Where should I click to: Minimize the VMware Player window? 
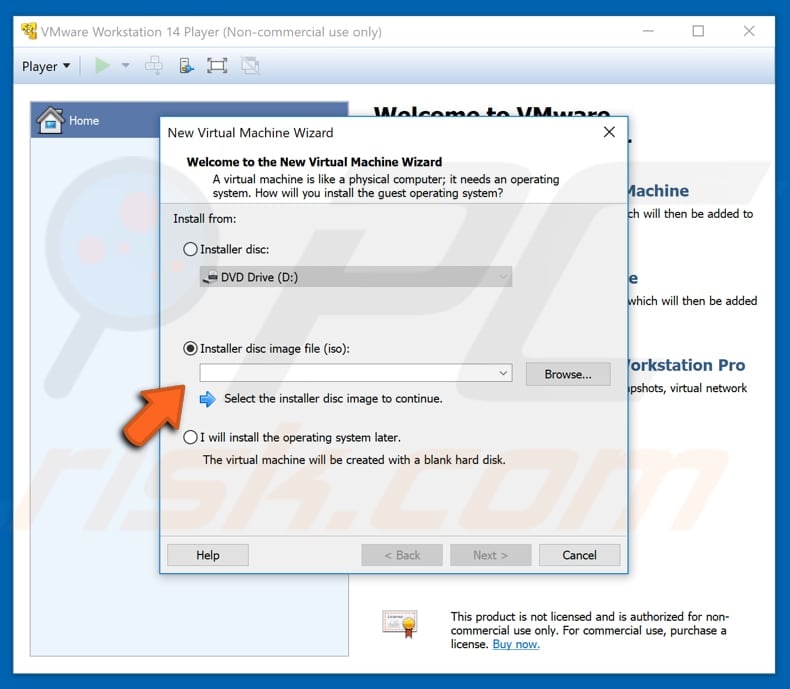[x=648, y=31]
